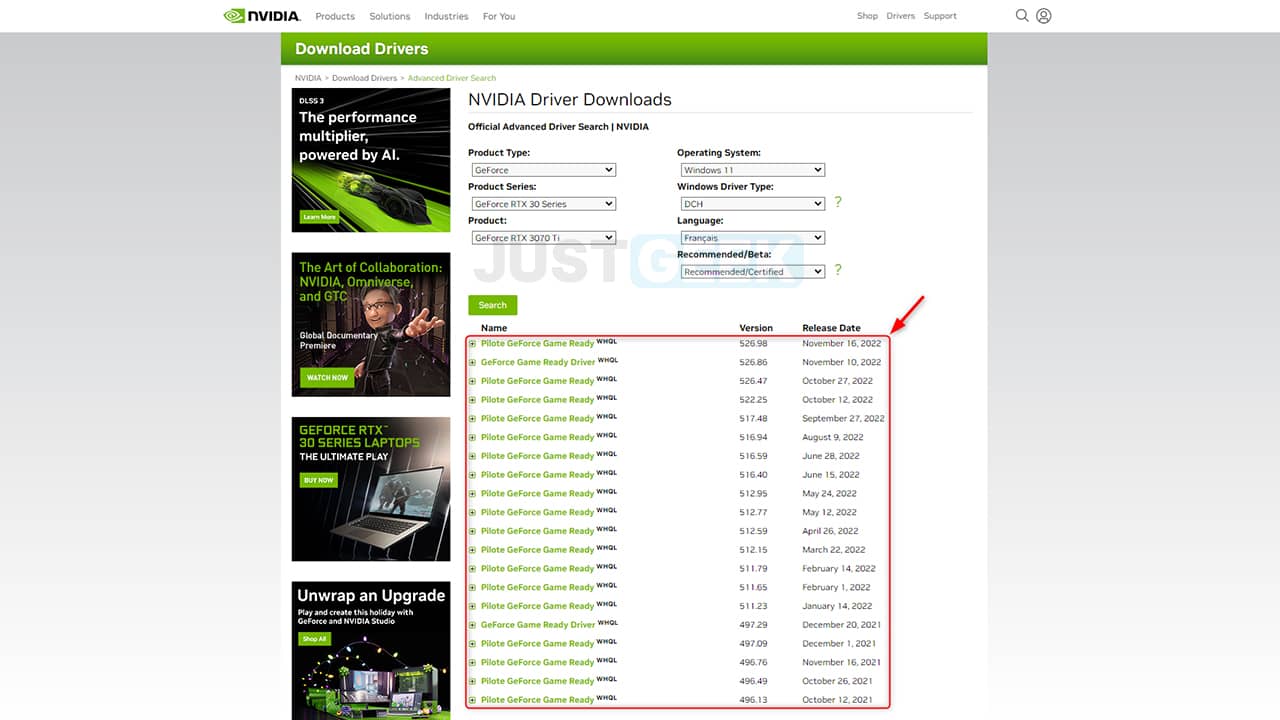Expand the driver row version 496.13
This screenshot has height=720, width=1280.
[473, 700]
